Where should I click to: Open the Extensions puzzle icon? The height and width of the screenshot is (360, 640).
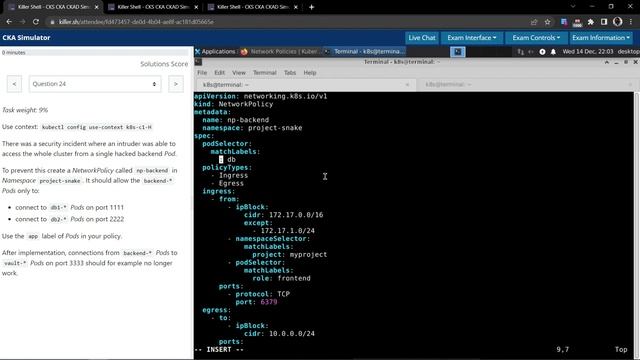(x=591, y=22)
